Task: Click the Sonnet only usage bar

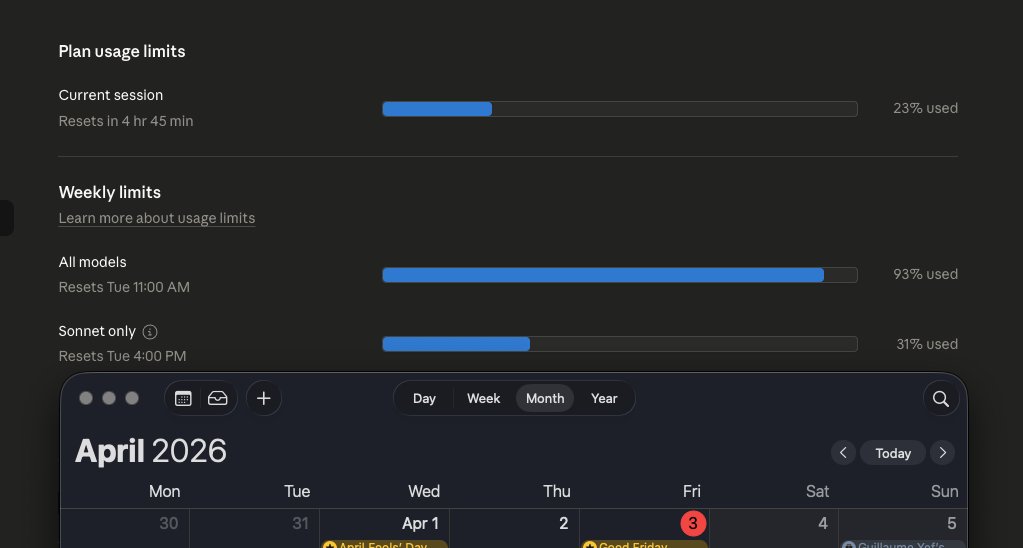Action: (x=620, y=344)
